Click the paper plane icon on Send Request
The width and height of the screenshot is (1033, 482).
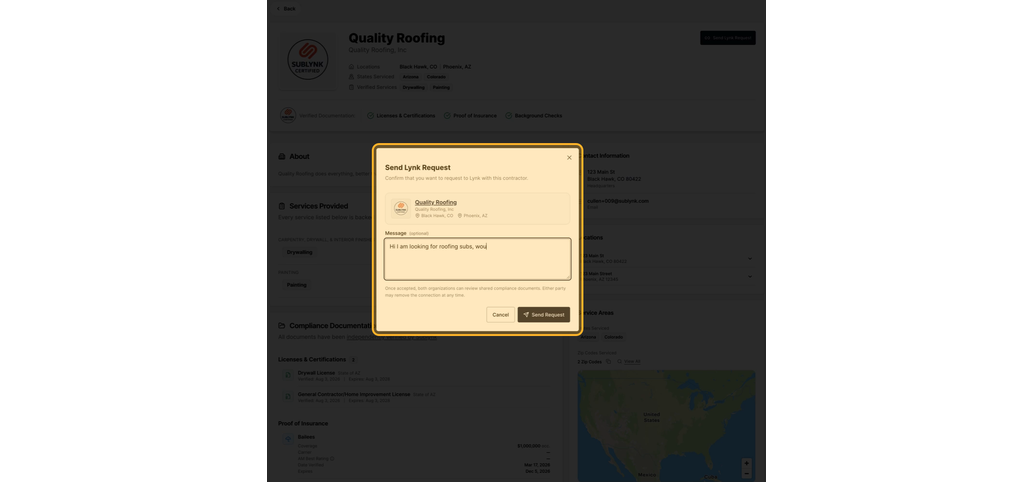(x=526, y=315)
